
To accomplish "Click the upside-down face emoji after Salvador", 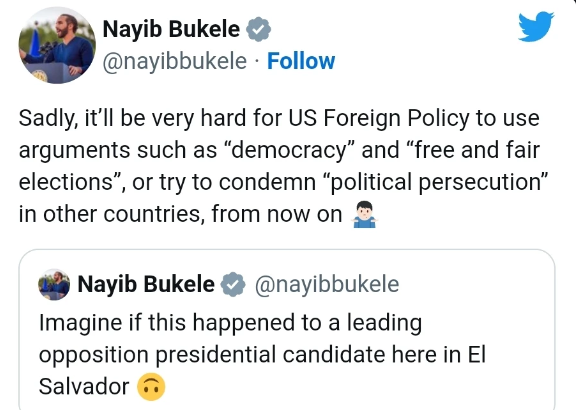I will click(151, 387).
